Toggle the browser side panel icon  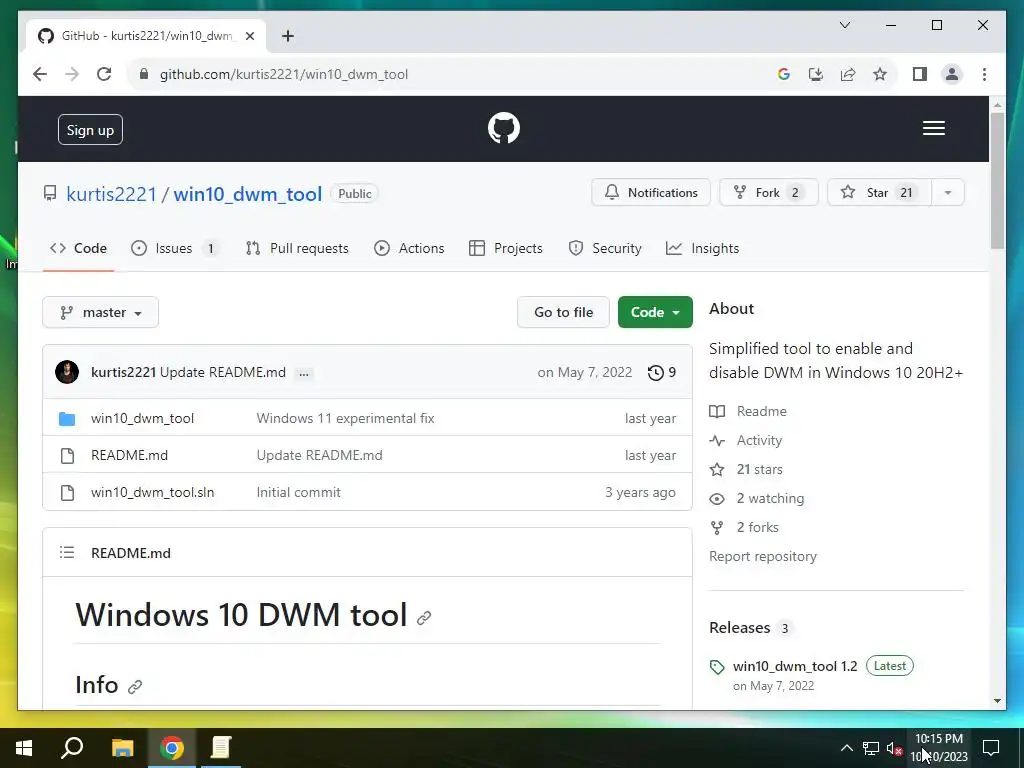click(x=920, y=74)
